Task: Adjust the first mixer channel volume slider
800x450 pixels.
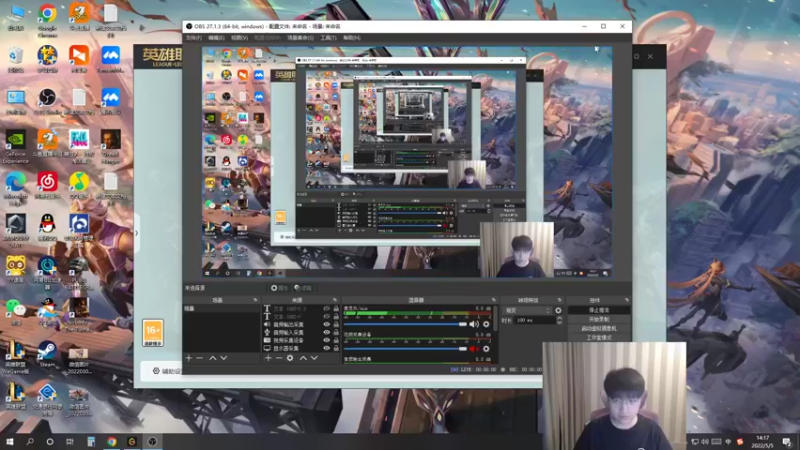Action: 406,324
